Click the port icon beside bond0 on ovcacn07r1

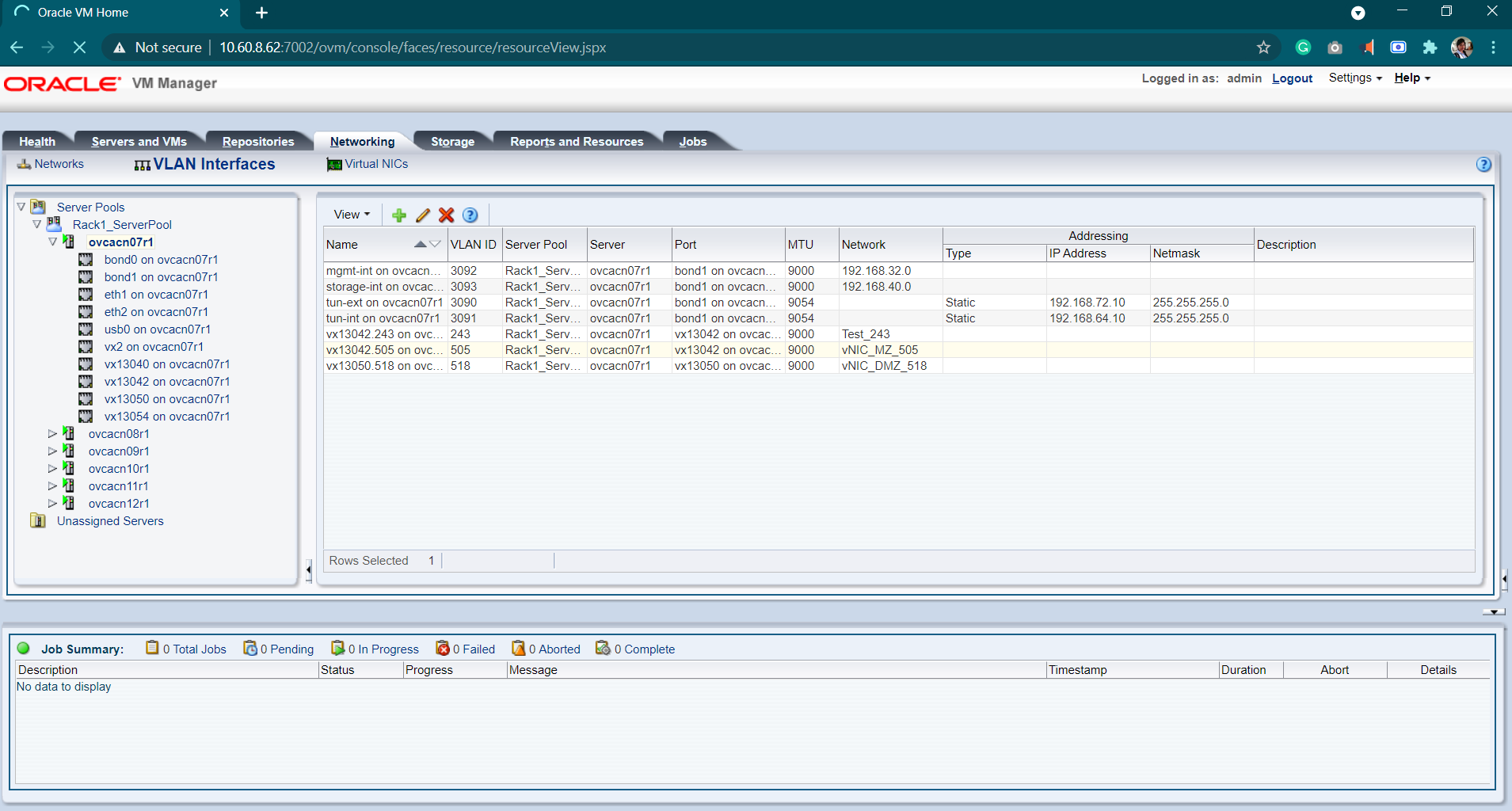(x=86, y=259)
